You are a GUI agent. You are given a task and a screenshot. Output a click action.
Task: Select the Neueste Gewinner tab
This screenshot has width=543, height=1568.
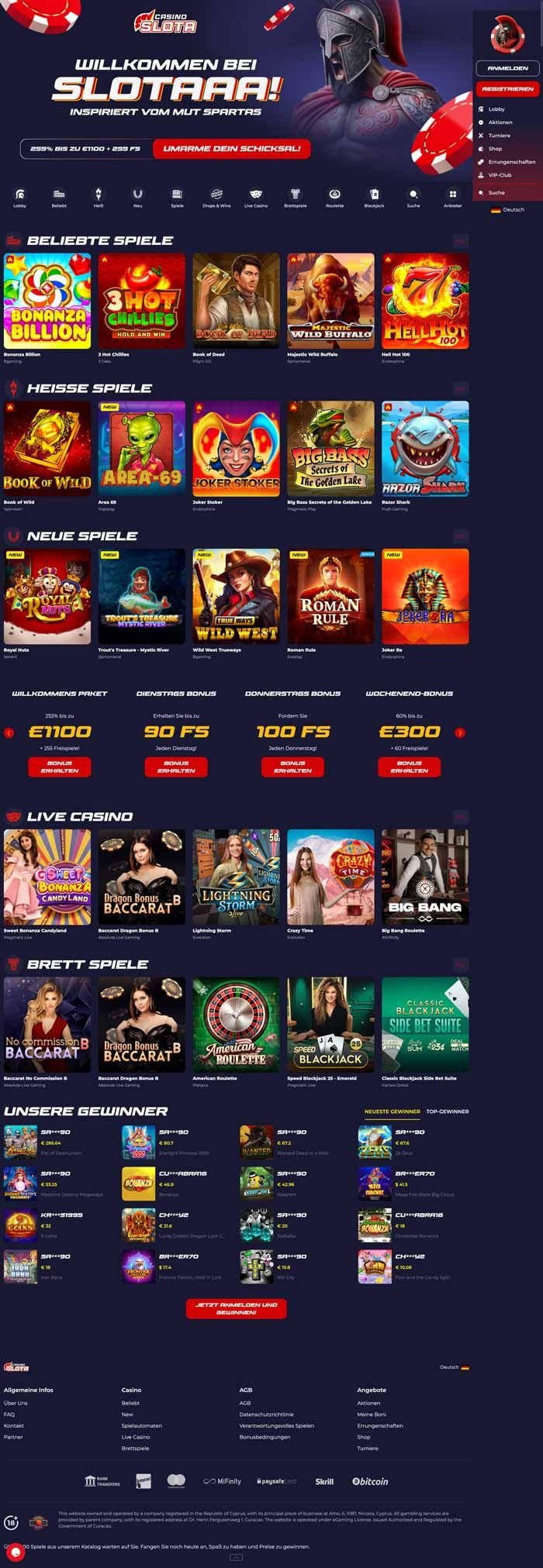click(393, 1111)
